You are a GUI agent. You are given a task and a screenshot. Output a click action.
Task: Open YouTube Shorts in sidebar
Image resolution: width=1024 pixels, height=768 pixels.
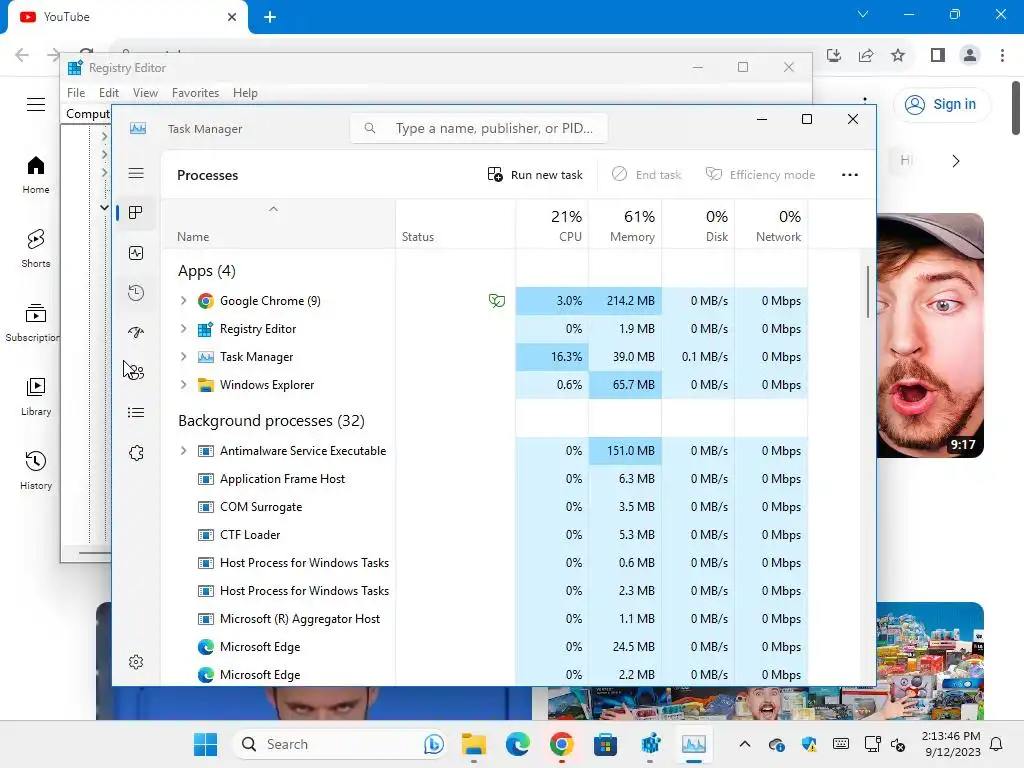point(36,249)
